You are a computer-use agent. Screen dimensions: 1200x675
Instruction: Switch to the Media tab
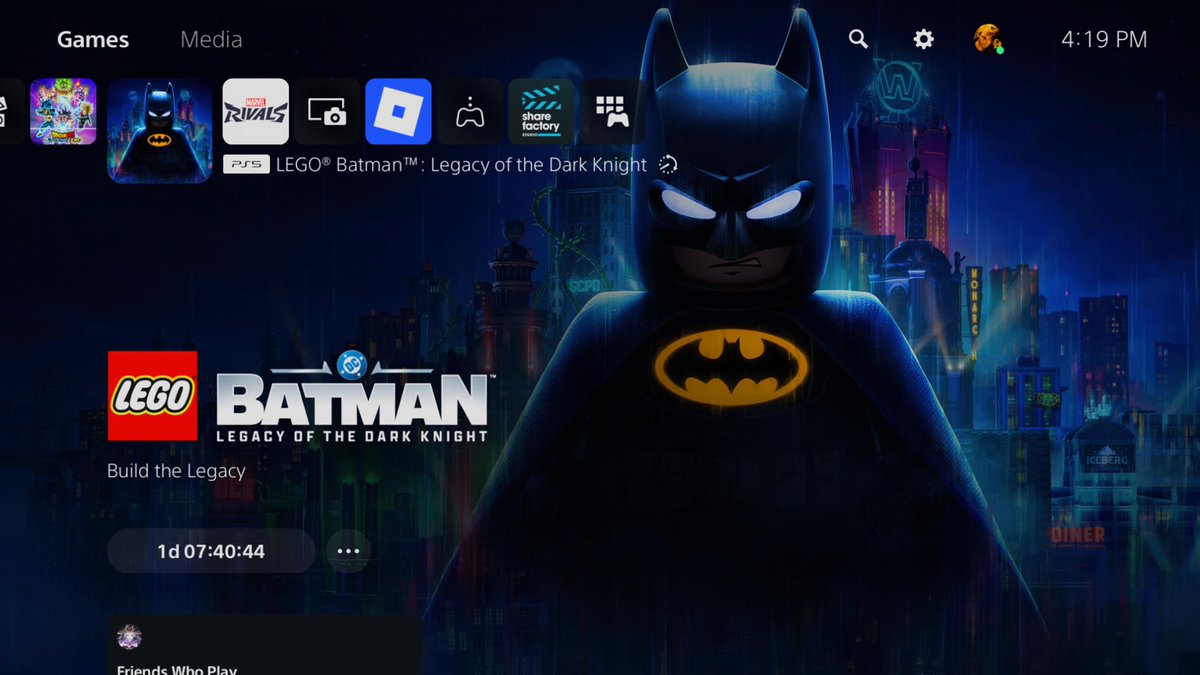point(211,40)
